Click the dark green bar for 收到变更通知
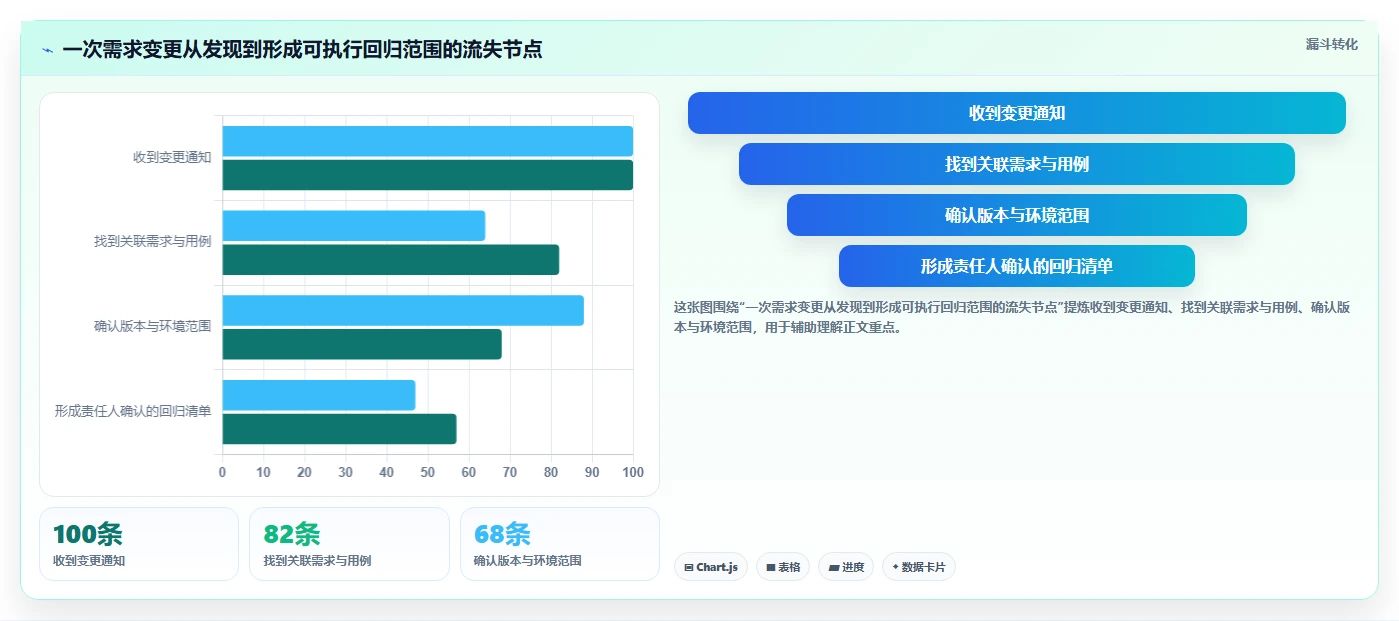This screenshot has height=621, width=1399. click(427, 175)
